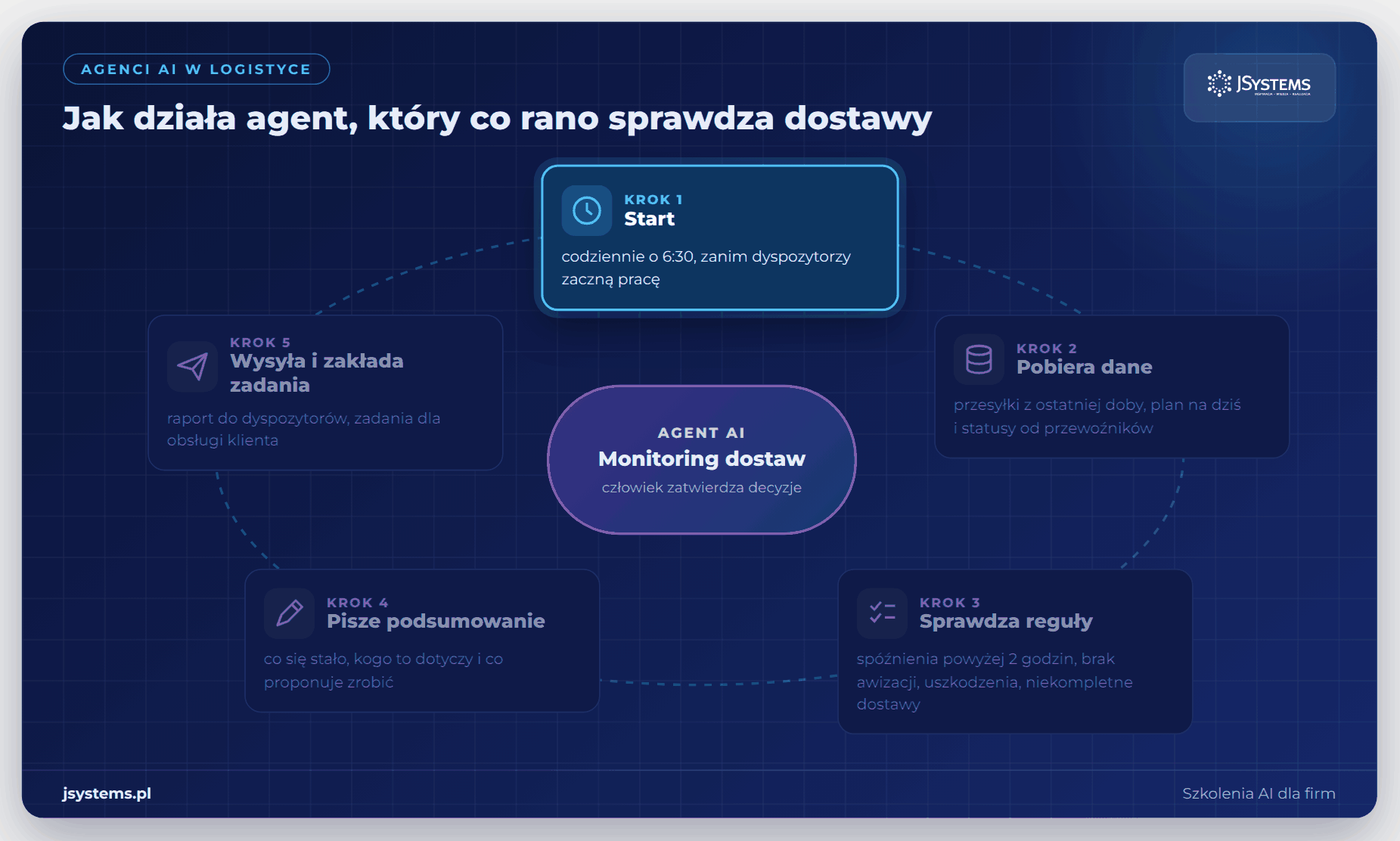The width and height of the screenshot is (1400, 841).
Task: Click the AGENCI AI W LOGISTYCE badge
Action: point(196,69)
